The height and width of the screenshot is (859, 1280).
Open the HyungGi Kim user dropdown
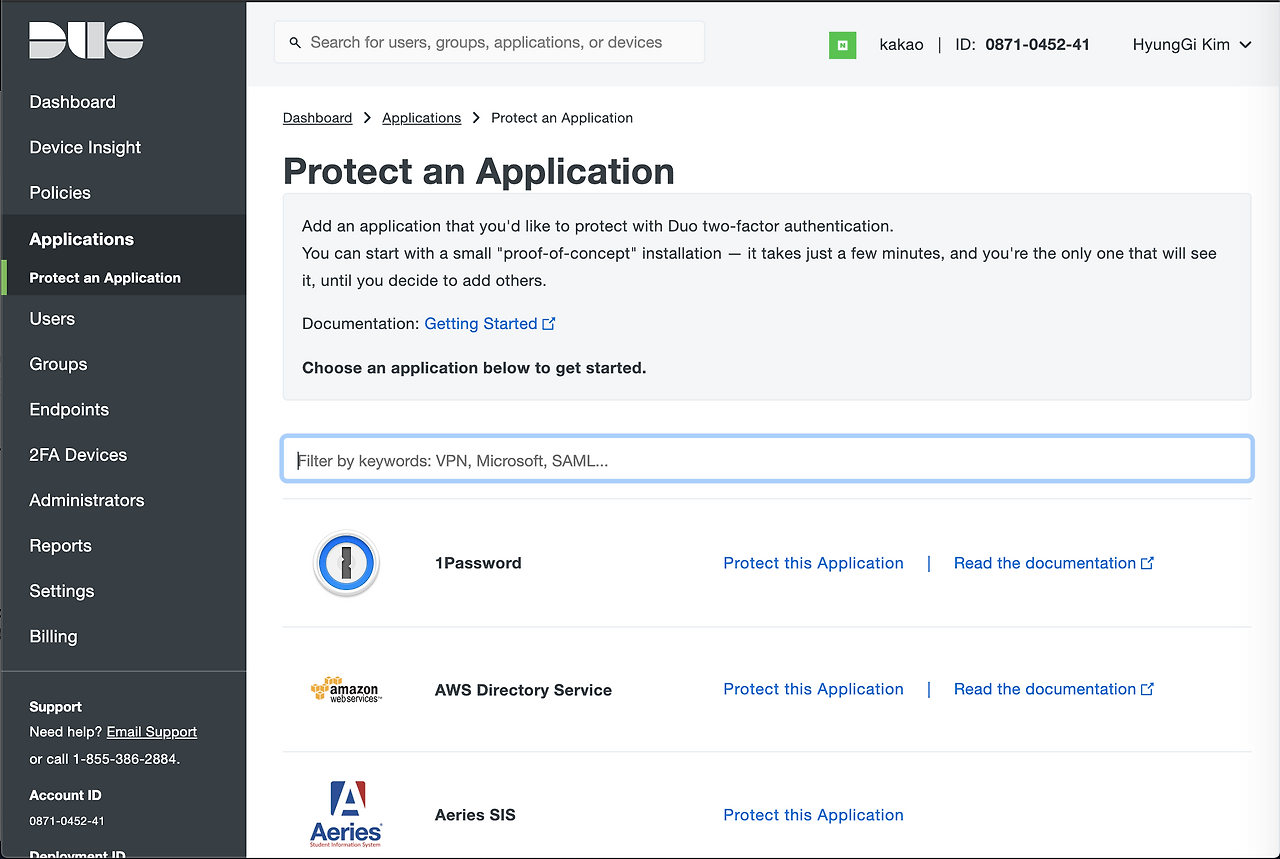(x=1191, y=44)
